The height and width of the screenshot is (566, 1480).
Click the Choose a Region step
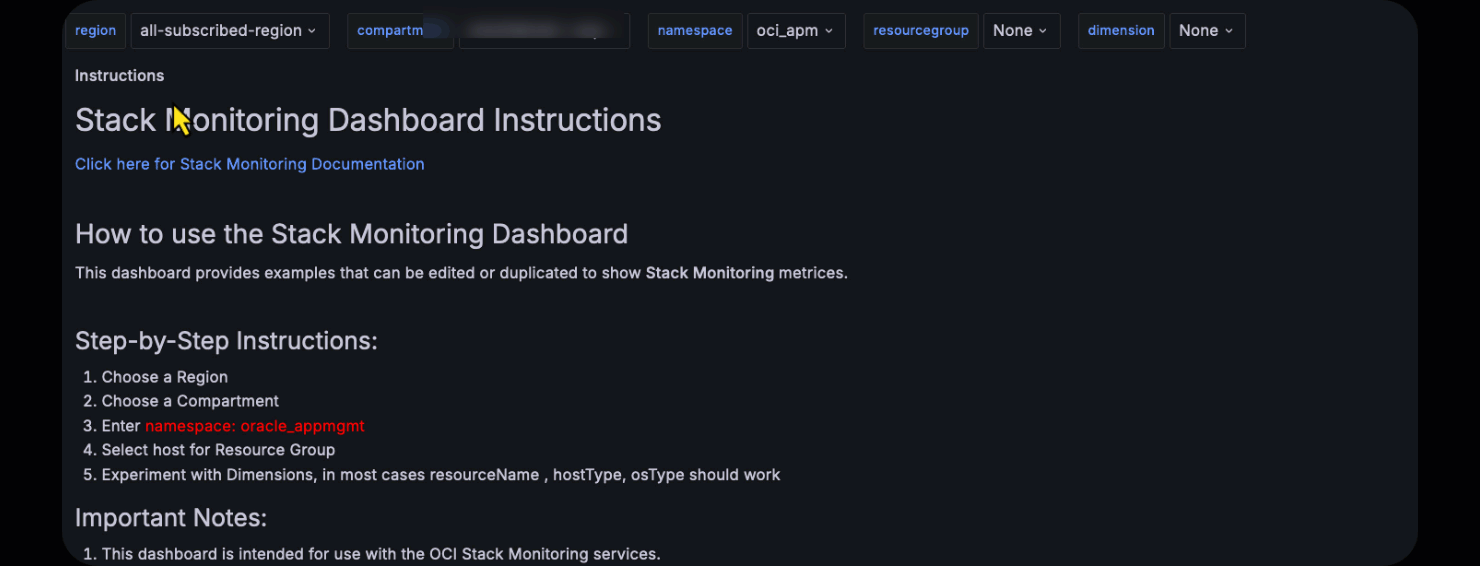pos(165,377)
